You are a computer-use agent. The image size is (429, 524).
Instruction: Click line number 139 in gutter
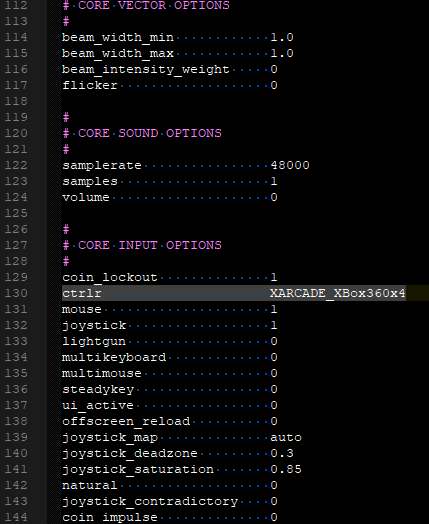point(16,437)
